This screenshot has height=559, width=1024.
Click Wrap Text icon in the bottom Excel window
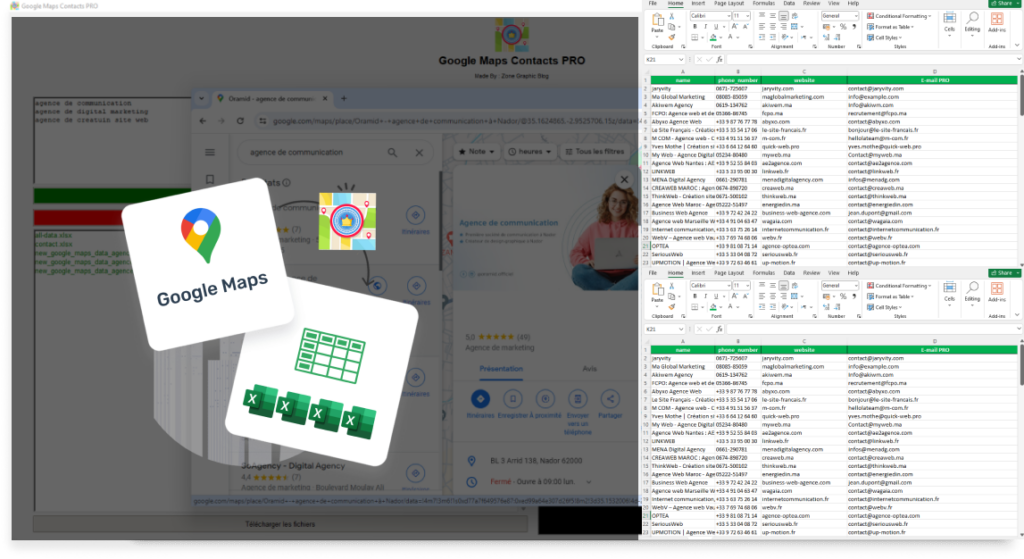(x=795, y=285)
